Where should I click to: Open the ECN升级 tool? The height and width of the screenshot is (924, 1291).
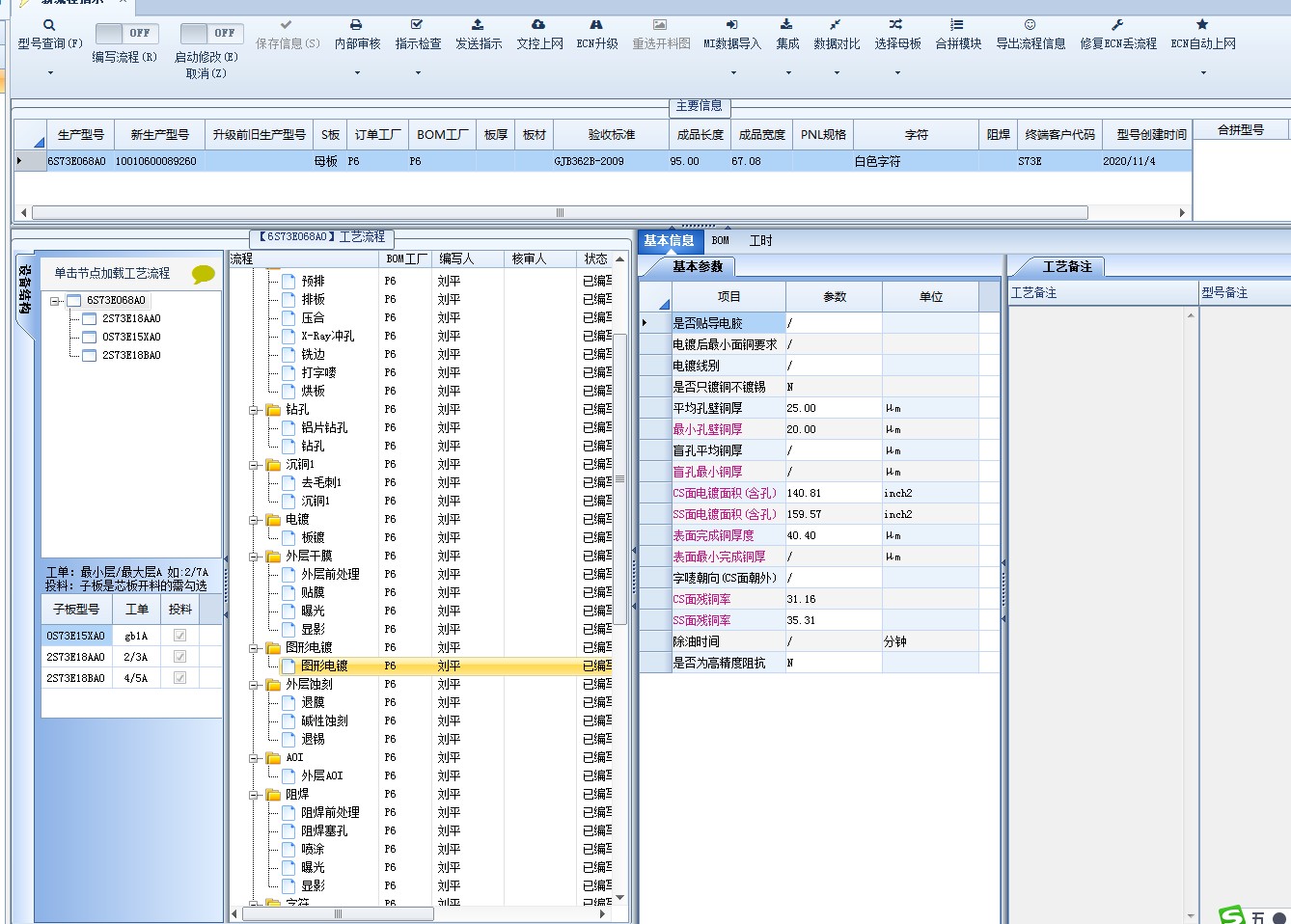click(596, 25)
